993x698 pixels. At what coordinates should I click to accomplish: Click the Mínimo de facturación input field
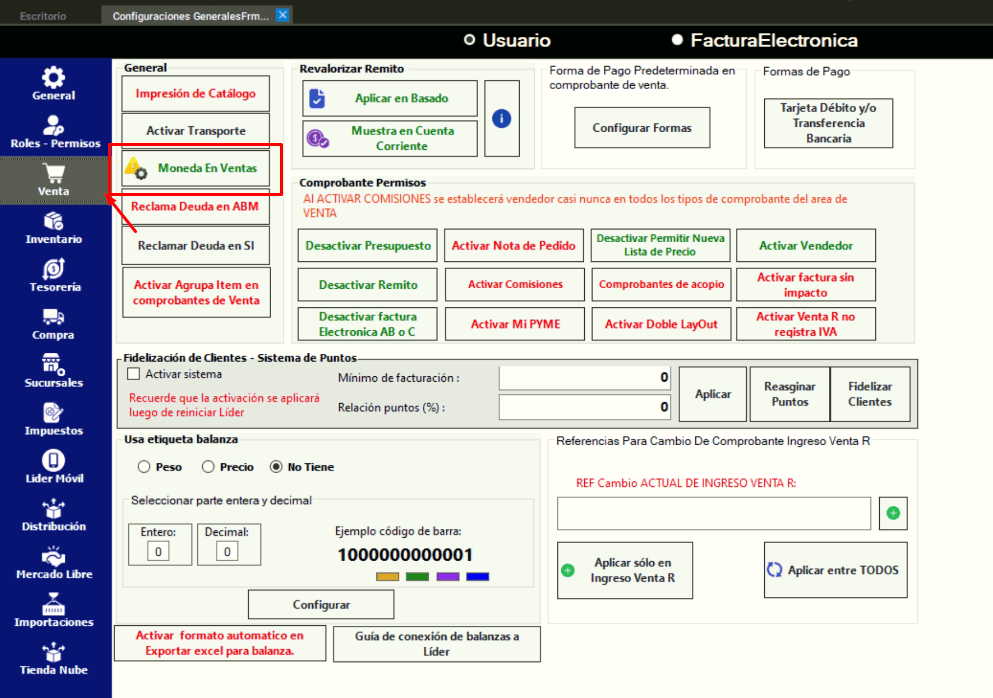click(x=585, y=378)
